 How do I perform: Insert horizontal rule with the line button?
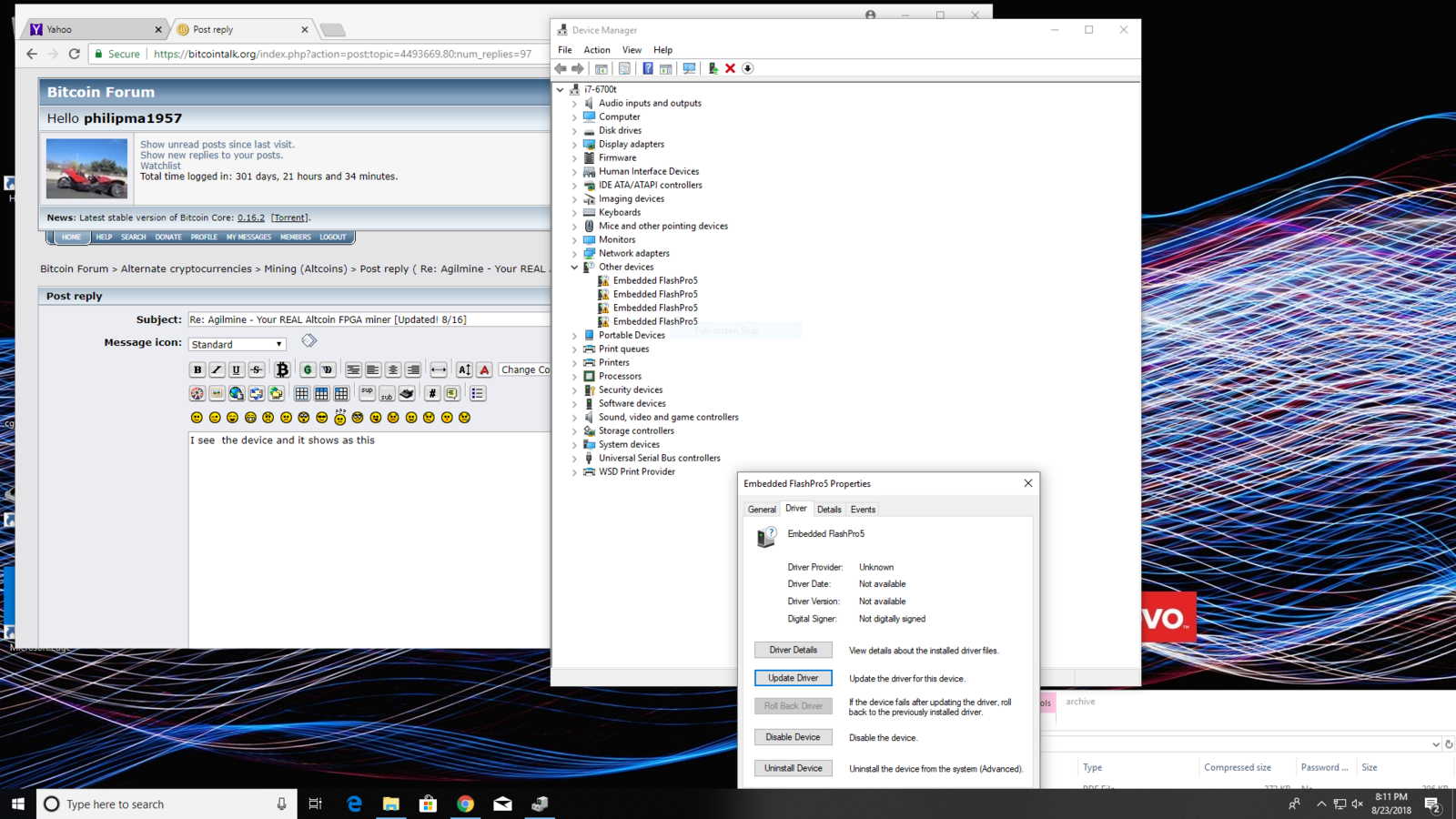(x=439, y=369)
